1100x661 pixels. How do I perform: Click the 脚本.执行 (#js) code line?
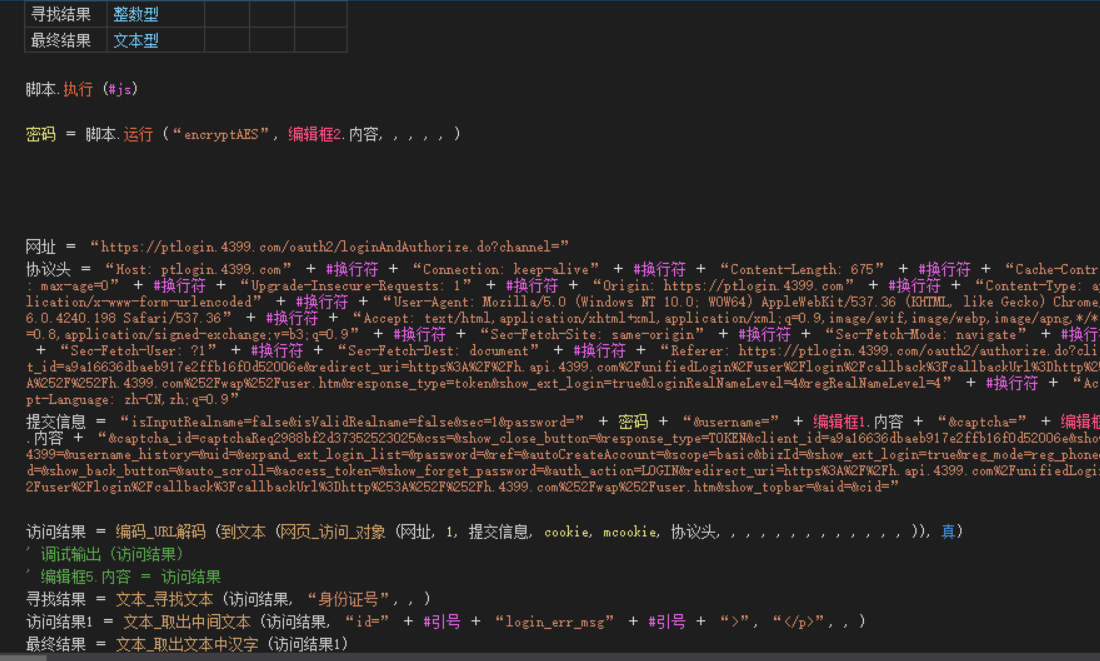click(x=81, y=89)
